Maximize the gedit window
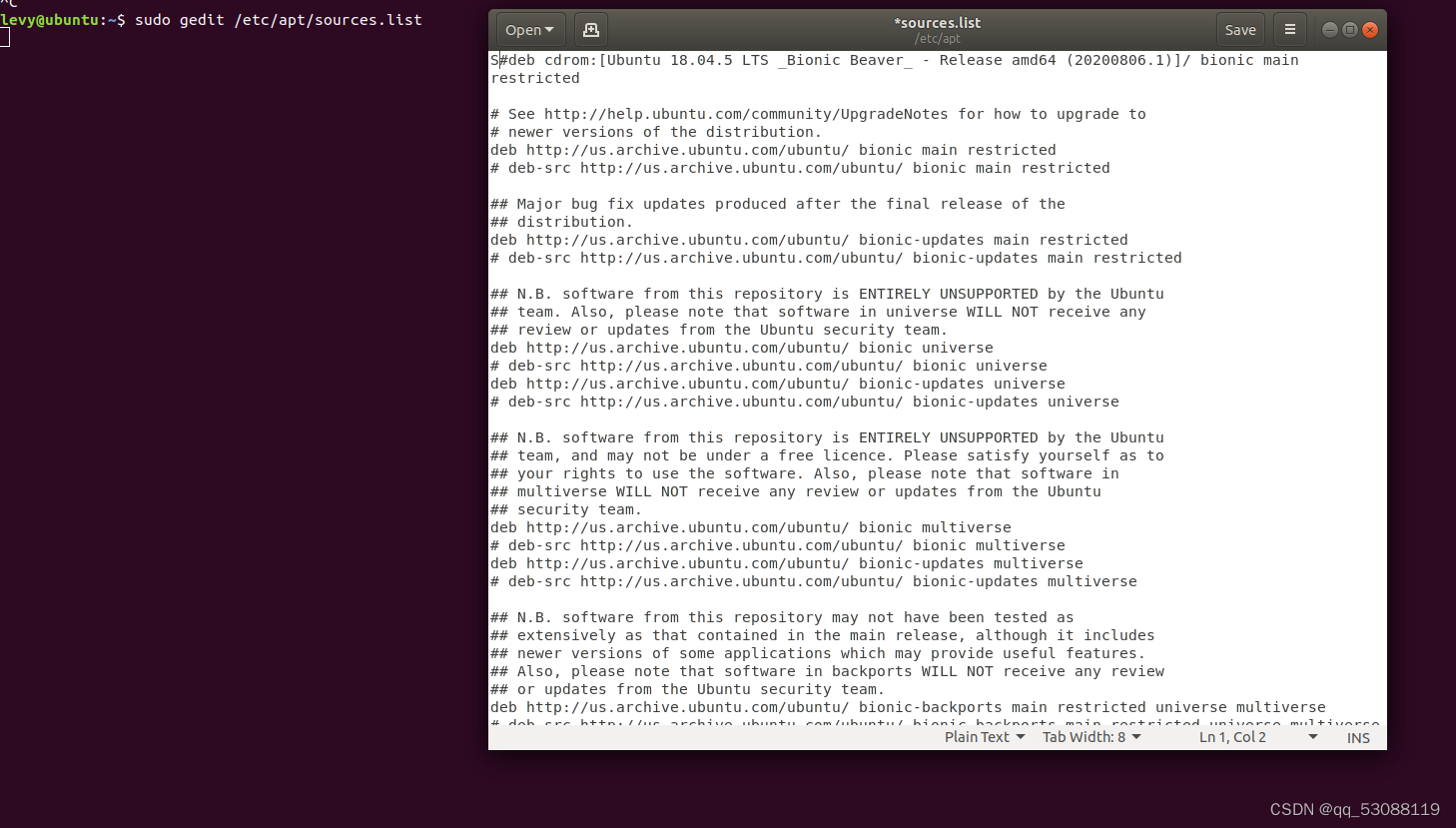This screenshot has height=828, width=1456. coord(1349,30)
